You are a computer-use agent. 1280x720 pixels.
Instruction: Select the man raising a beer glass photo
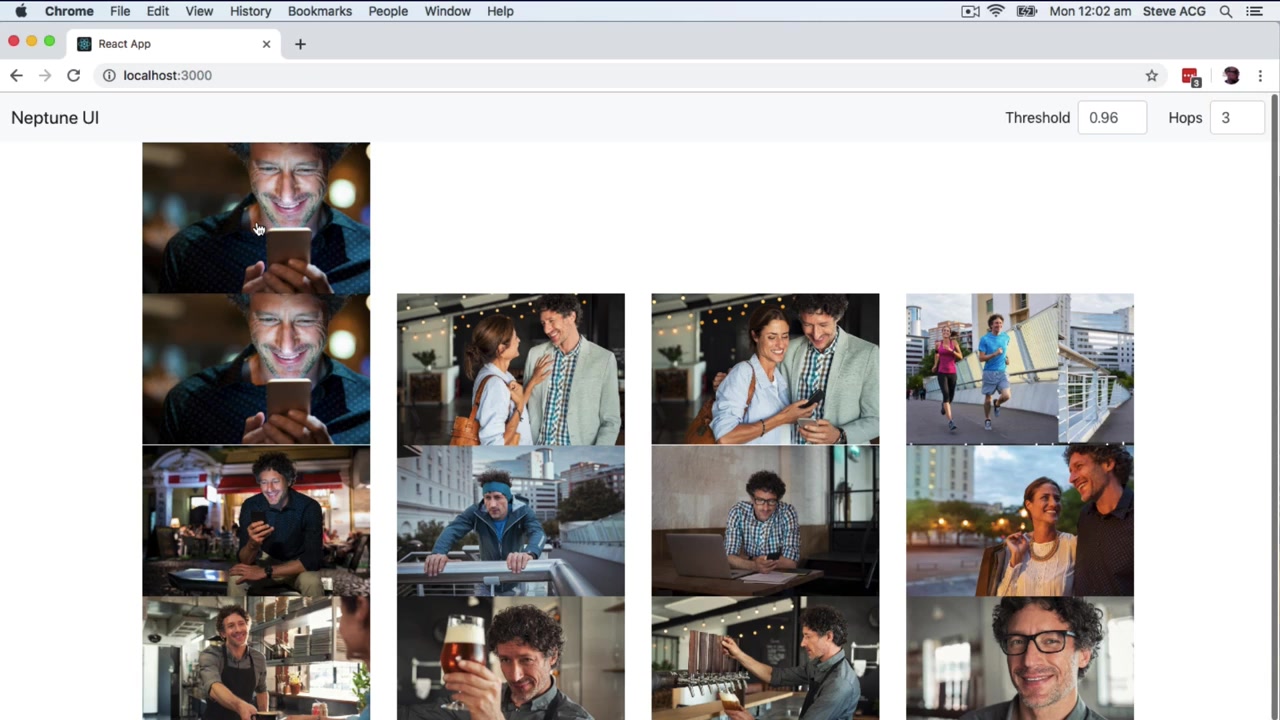click(x=511, y=658)
